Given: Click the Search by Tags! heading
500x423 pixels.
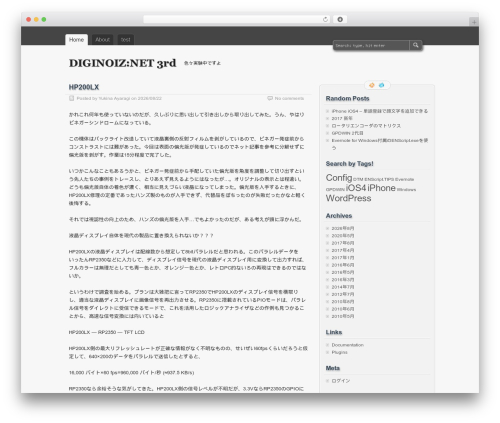Looking at the screenshot, I should pyautogui.click(x=349, y=164).
